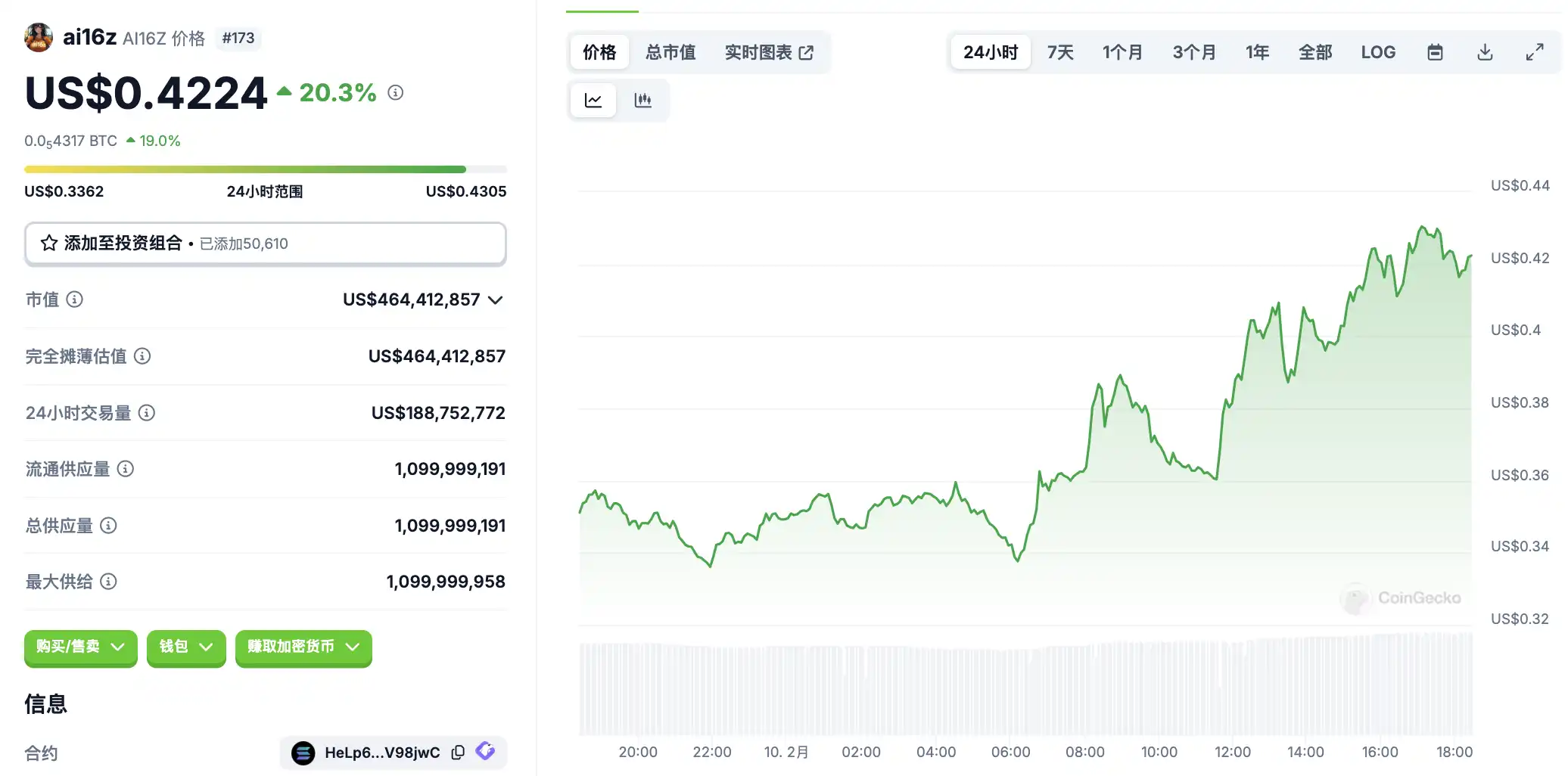Open the 购买/出售 dropdown
Viewport: 1568px width, 776px height.
pos(80,647)
